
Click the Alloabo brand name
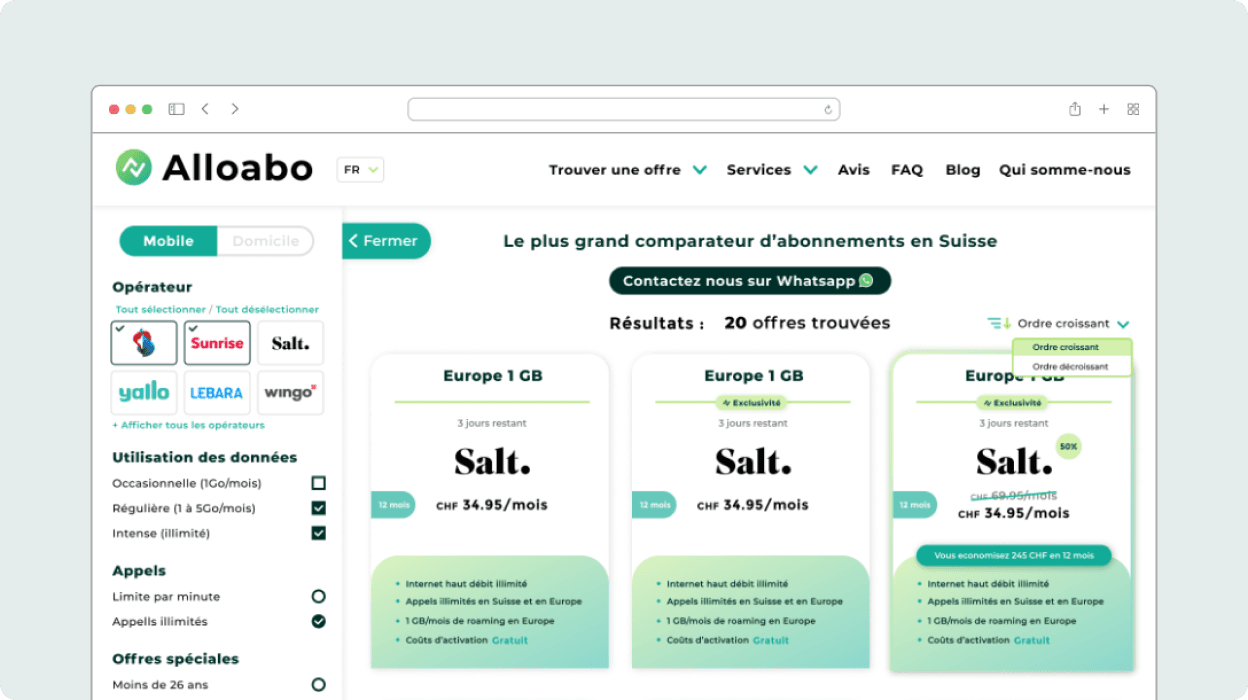(238, 168)
